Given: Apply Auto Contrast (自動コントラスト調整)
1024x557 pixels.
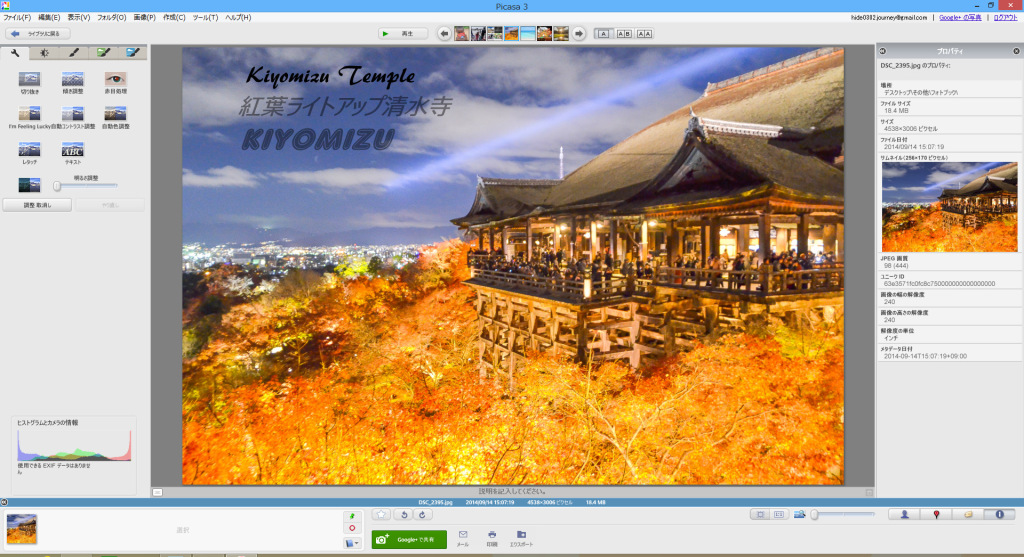Looking at the screenshot, I should pos(72,114).
